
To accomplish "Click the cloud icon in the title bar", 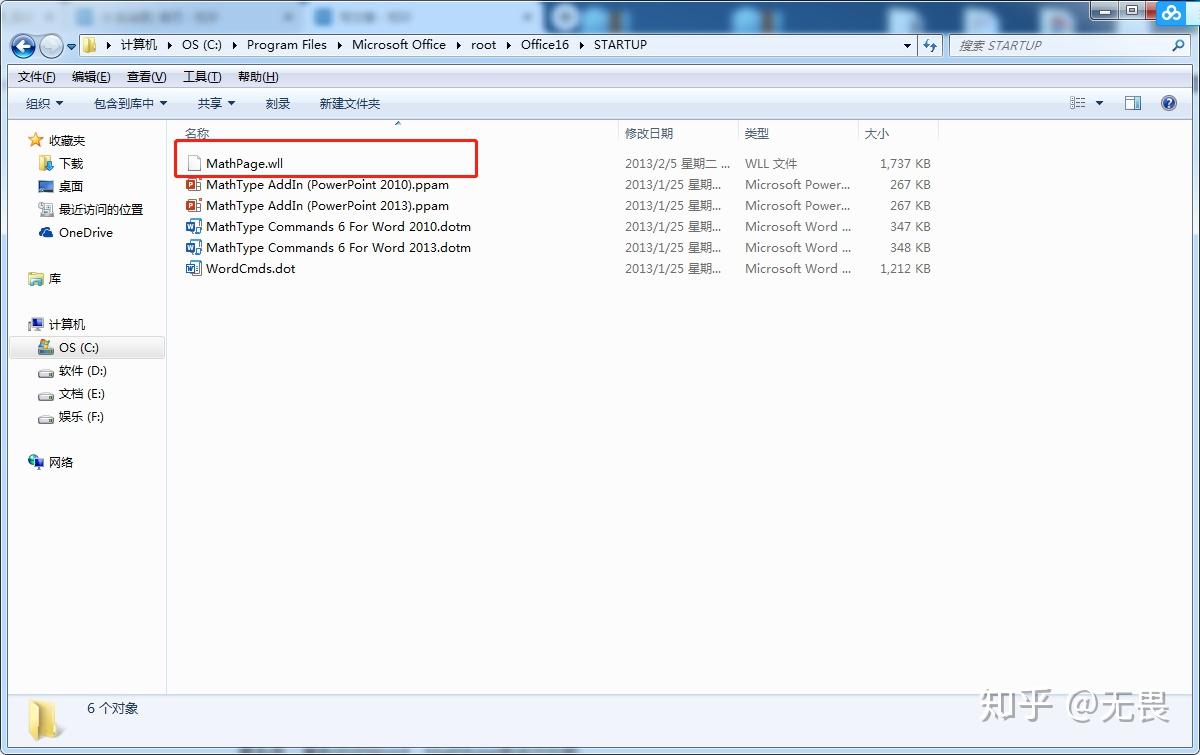I will [1170, 12].
